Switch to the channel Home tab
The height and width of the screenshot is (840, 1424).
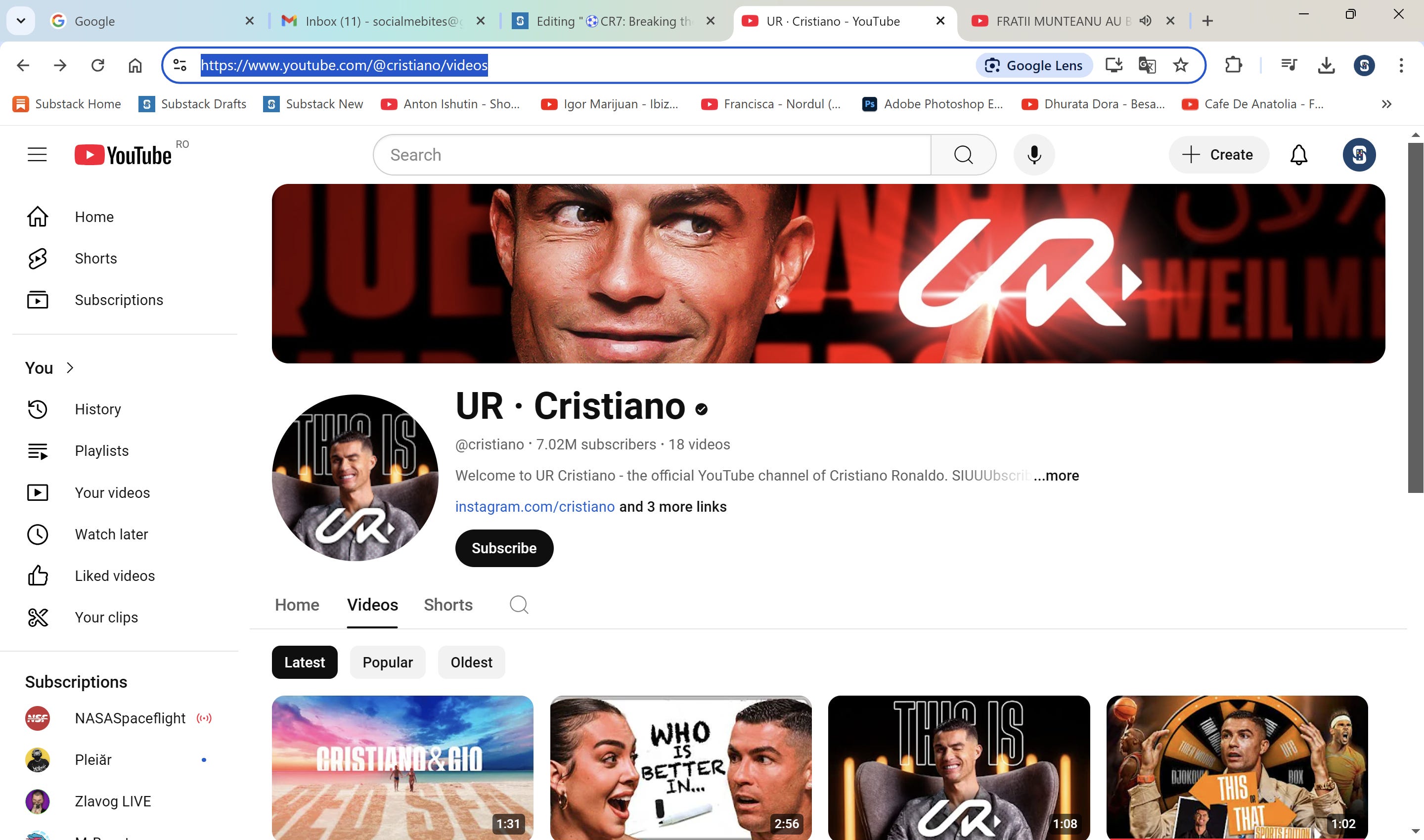[297, 605]
